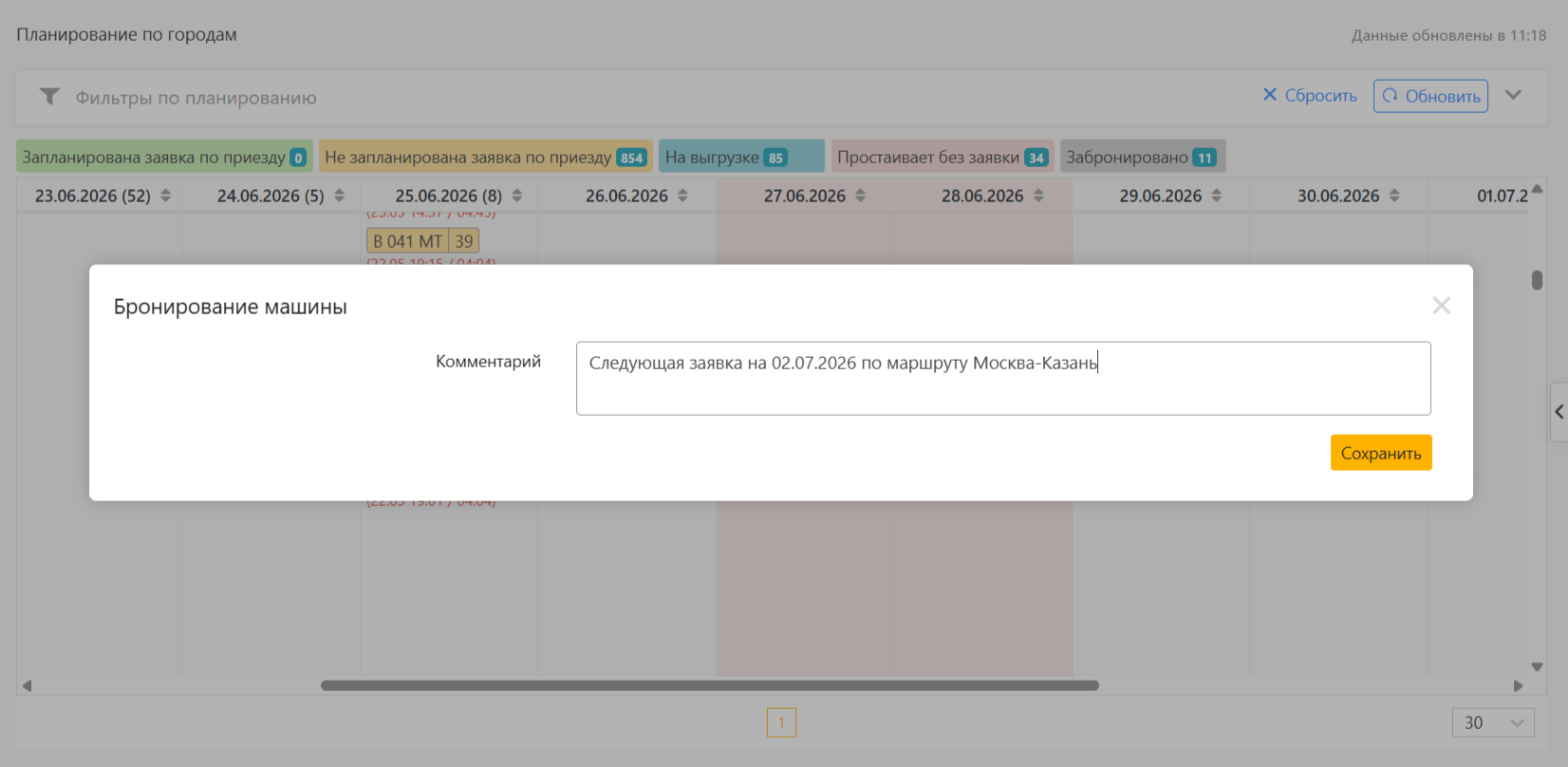Sort the 29.06.2026 column

point(1217,196)
